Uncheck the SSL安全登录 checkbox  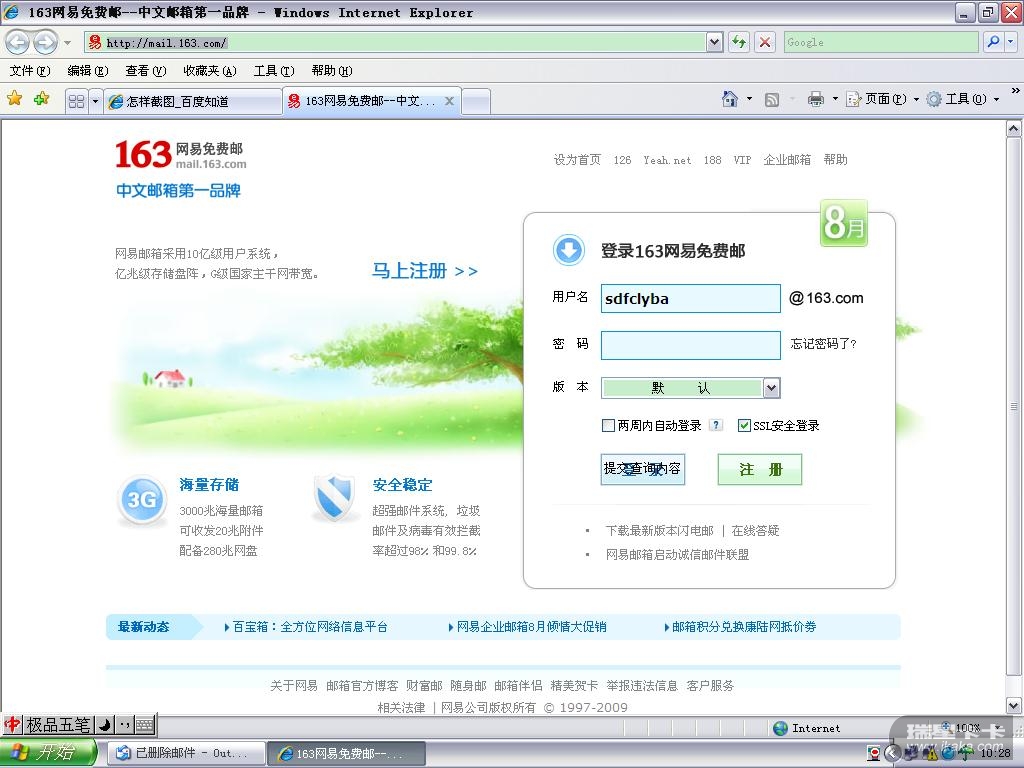(744, 426)
